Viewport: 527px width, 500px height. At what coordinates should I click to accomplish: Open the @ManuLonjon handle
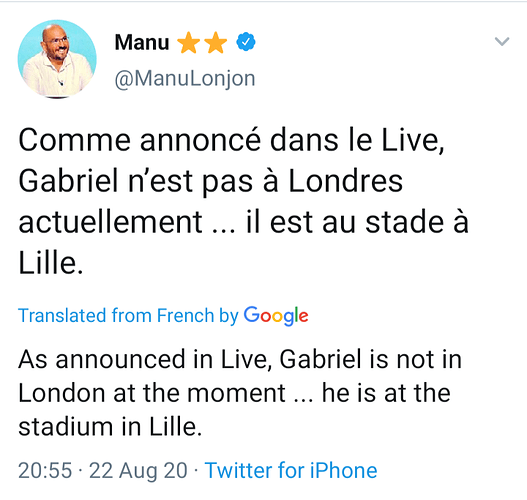(185, 79)
